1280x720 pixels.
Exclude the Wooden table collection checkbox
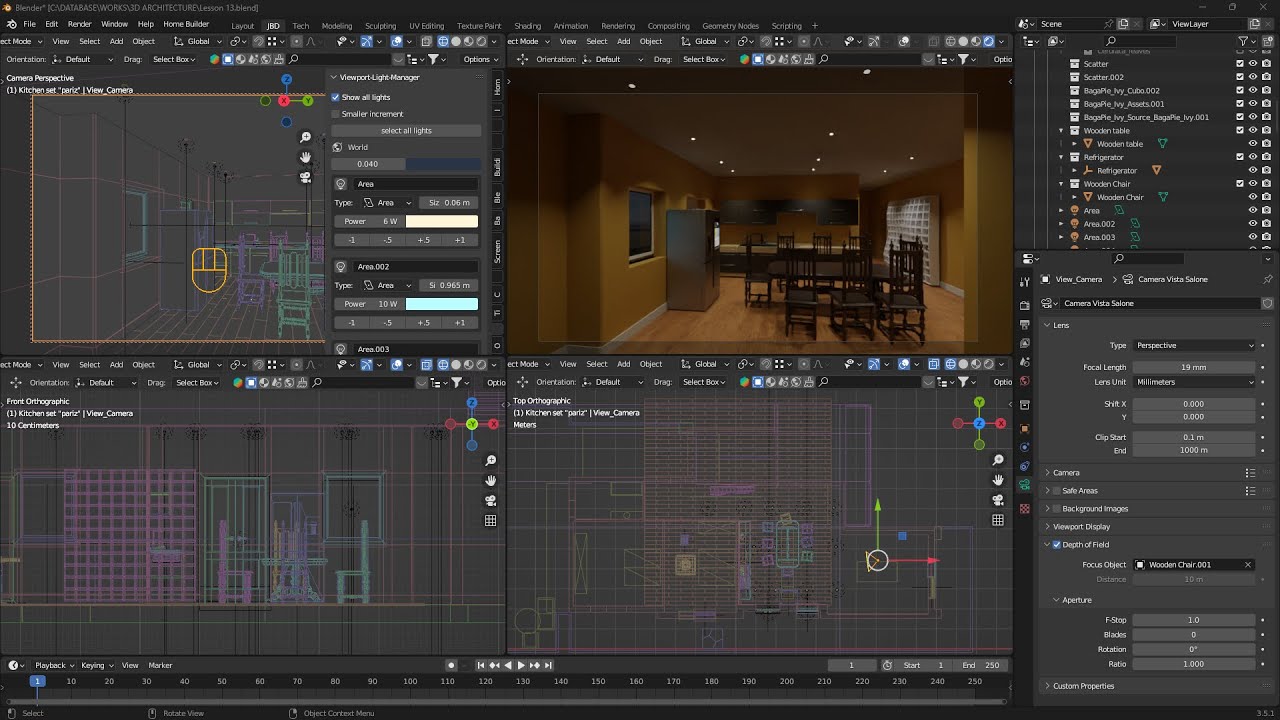[x=1240, y=131]
